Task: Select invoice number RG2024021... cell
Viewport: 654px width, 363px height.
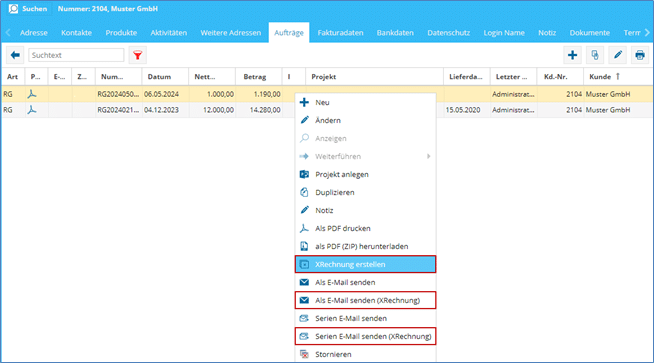Action: point(118,110)
